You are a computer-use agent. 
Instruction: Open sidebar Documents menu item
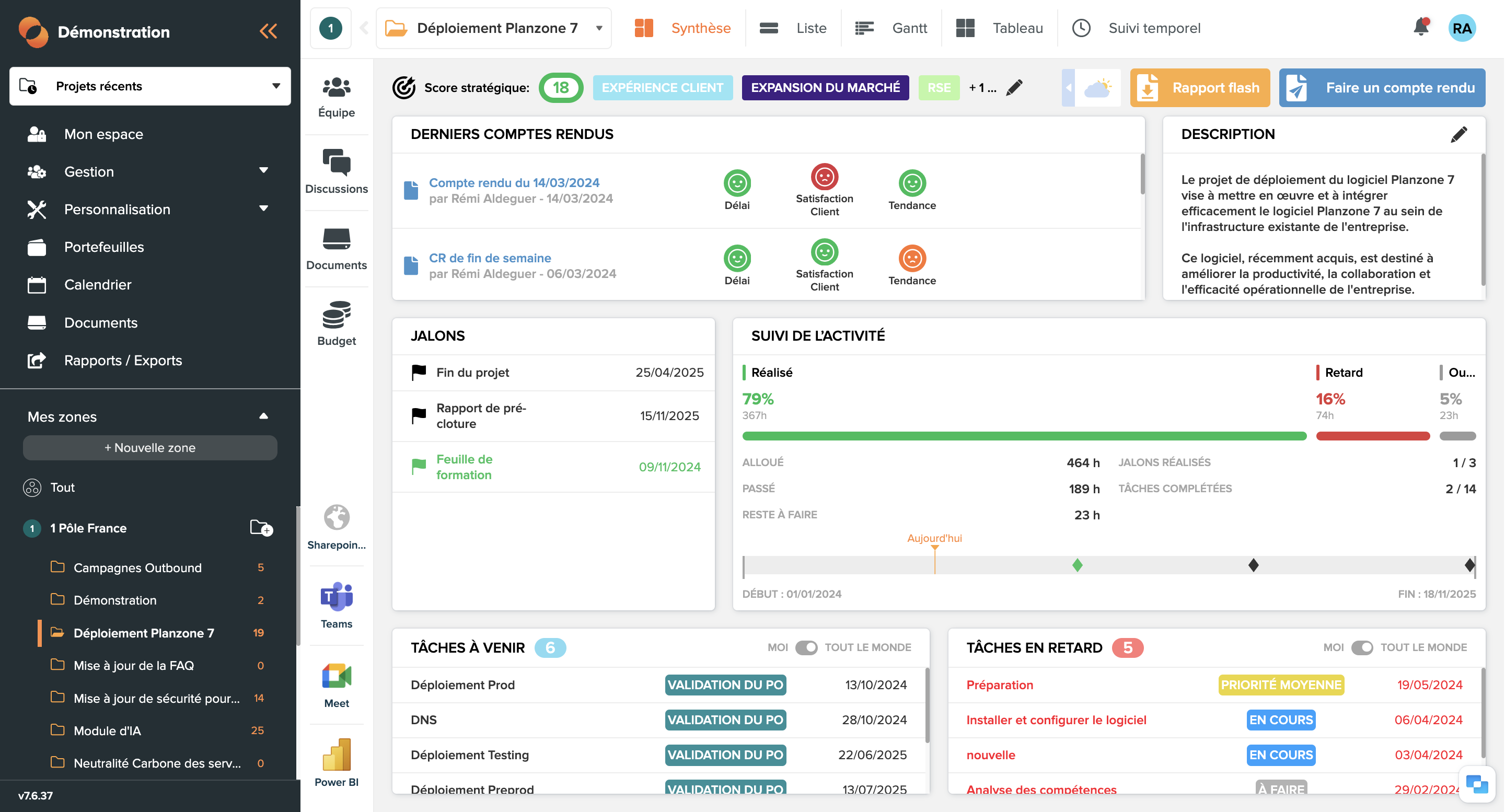pos(100,323)
